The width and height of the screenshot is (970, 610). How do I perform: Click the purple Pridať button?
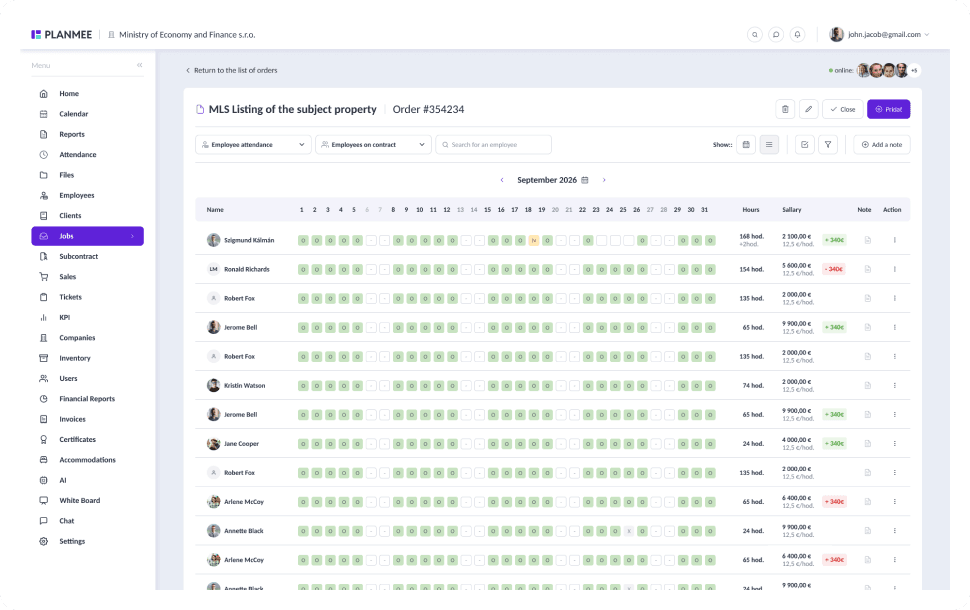coord(888,110)
